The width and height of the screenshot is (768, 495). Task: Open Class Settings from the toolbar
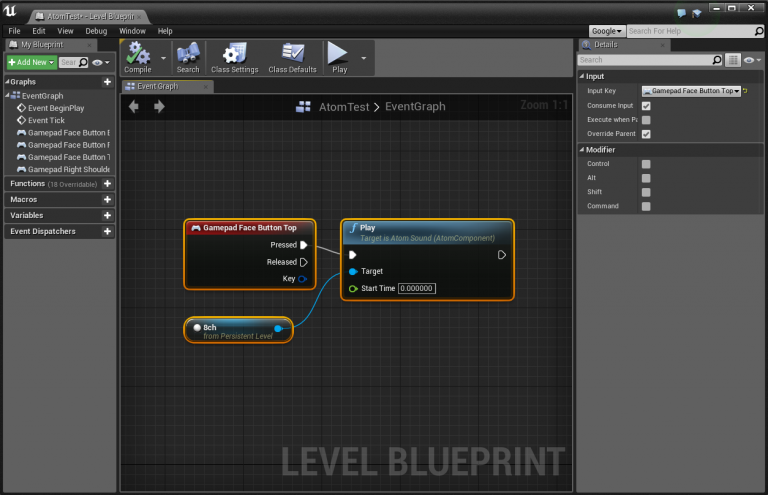click(234, 56)
